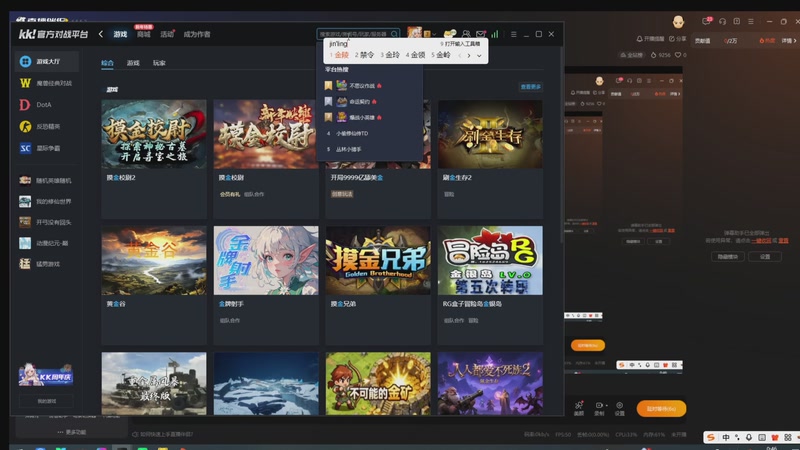Choose IME candidate 1 金陵
800x450 pixels.
[340, 55]
